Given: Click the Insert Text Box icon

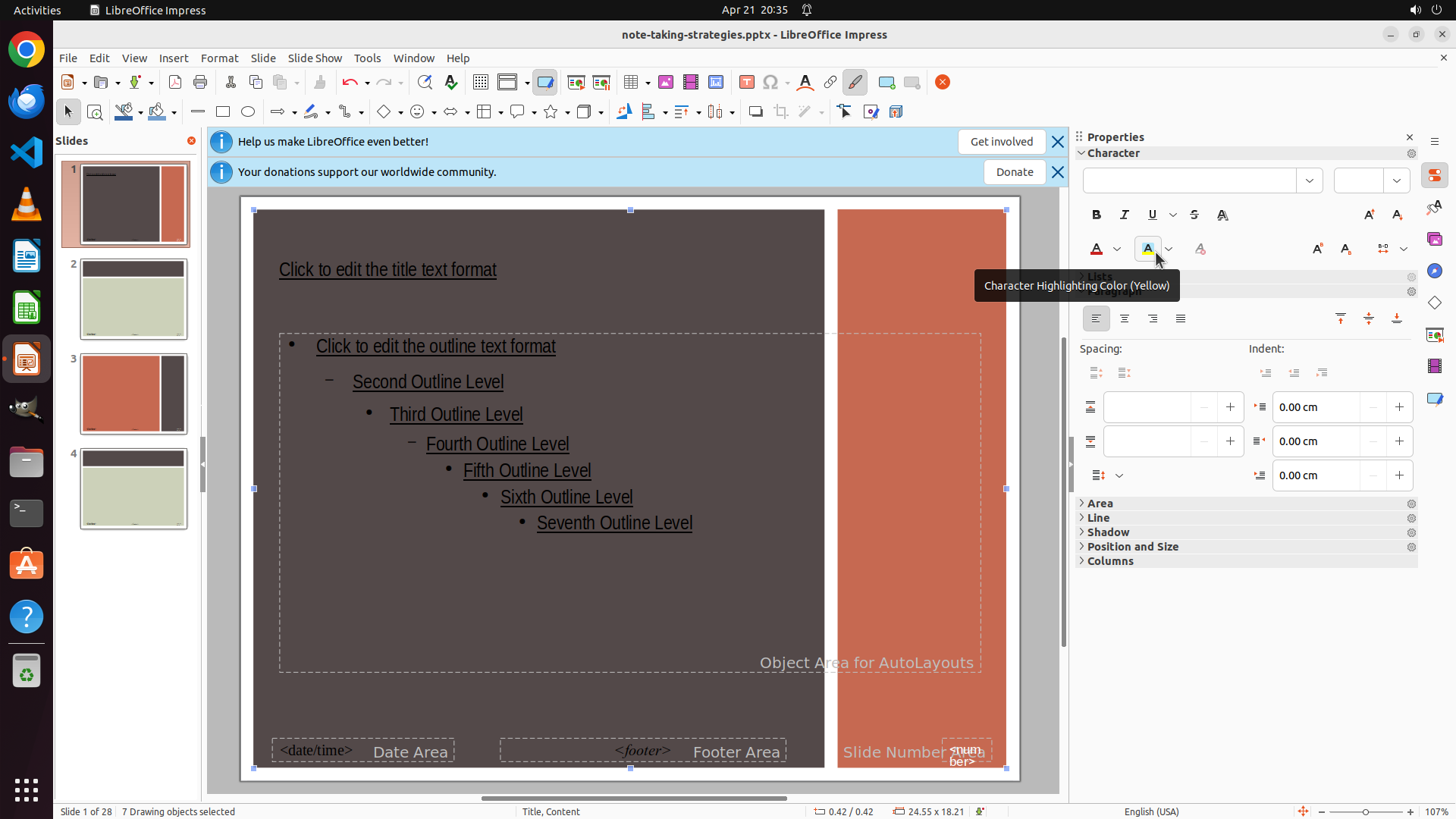Looking at the screenshot, I should point(746,83).
